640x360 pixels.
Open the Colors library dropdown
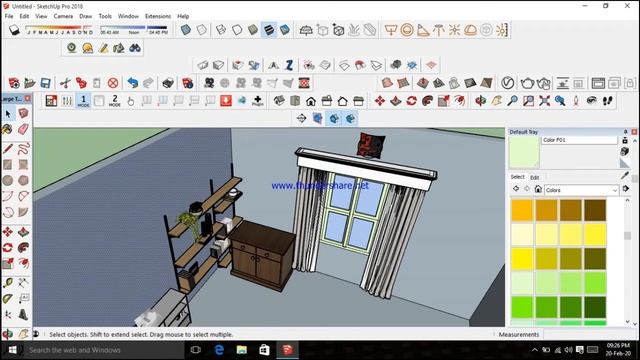[581, 190]
